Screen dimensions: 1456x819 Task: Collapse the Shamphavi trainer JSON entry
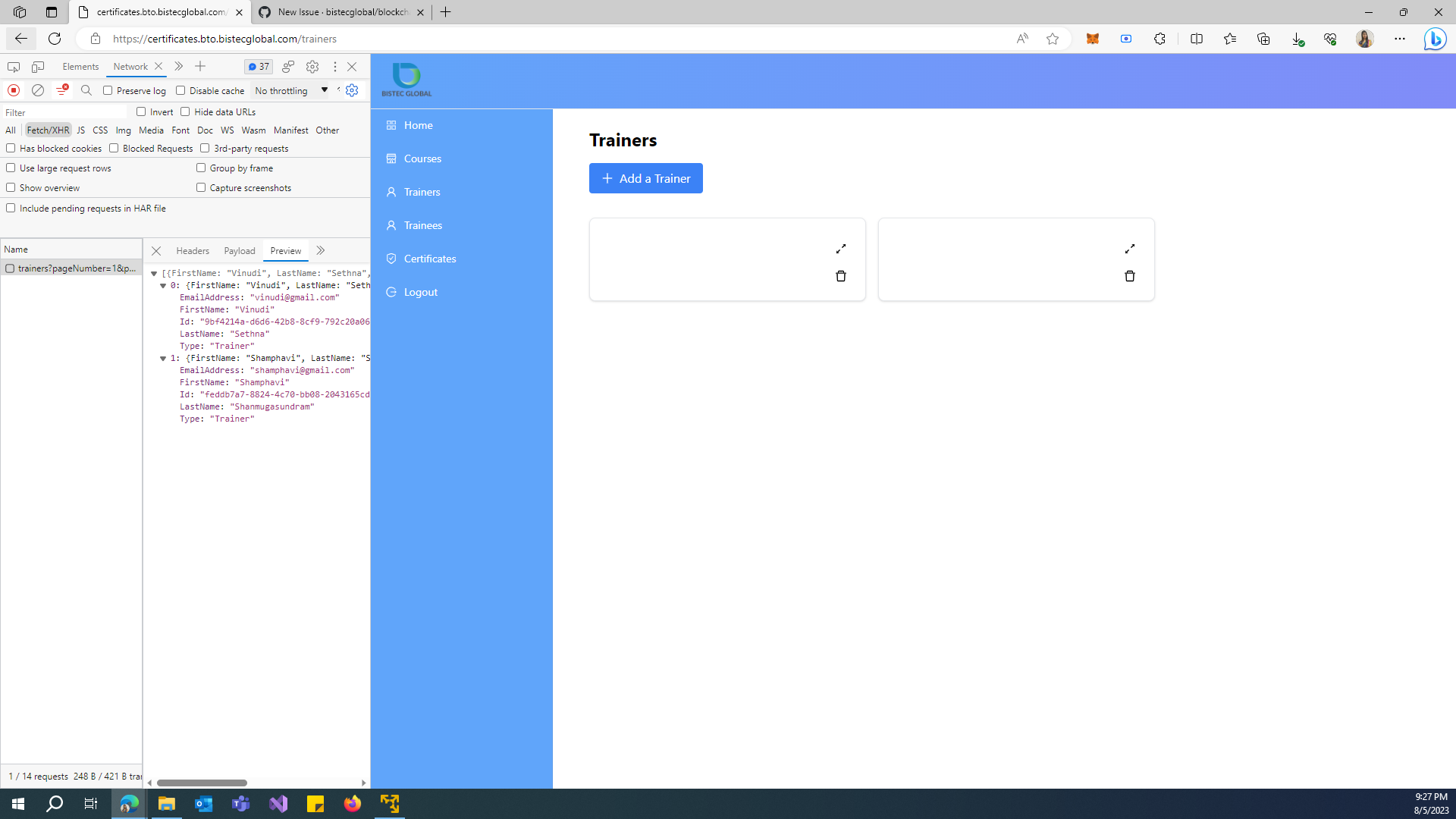(164, 358)
